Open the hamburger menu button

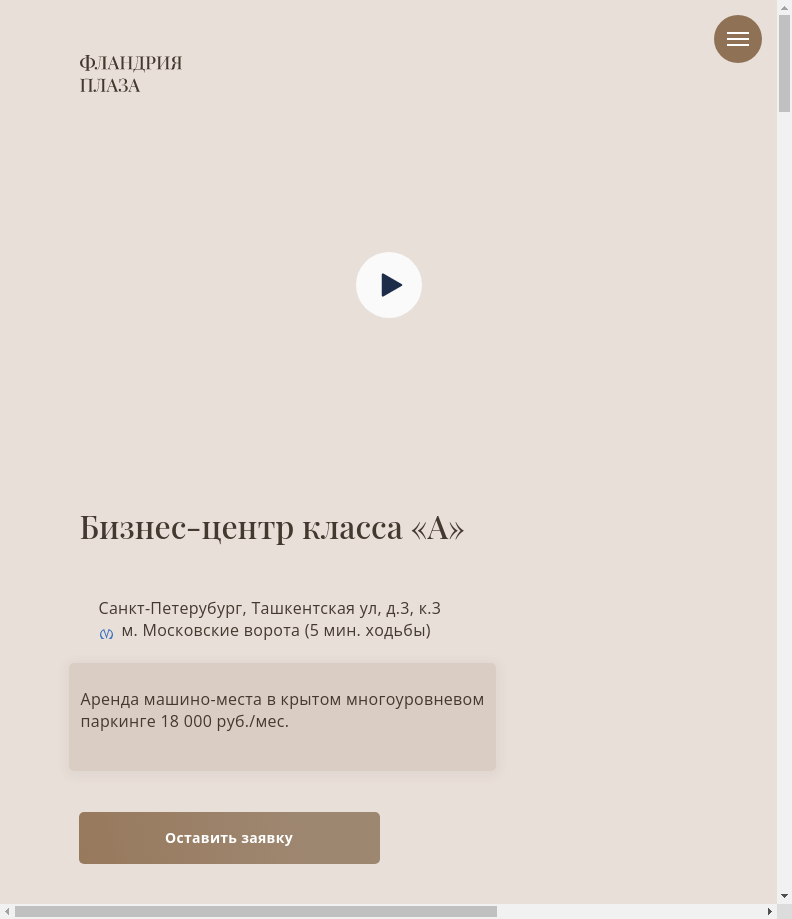pos(737,39)
